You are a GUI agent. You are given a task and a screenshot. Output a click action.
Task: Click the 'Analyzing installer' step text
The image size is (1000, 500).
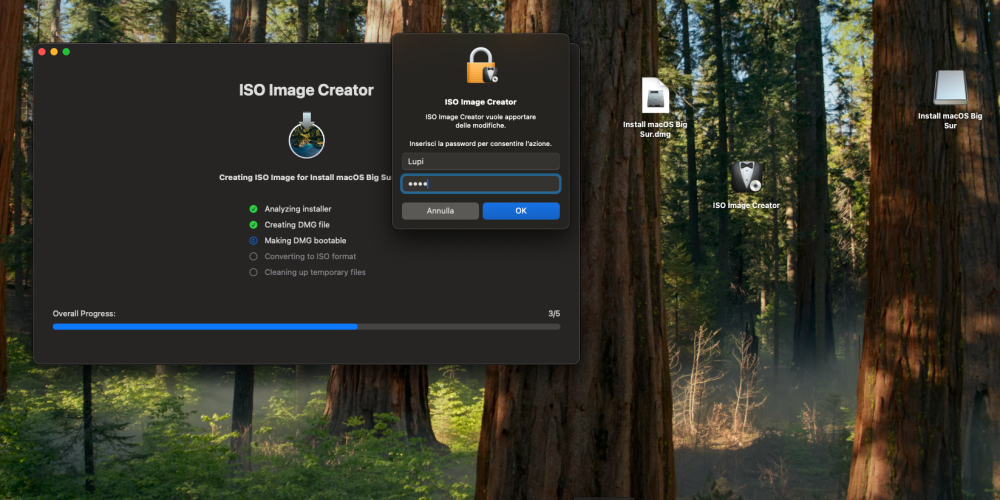298,209
